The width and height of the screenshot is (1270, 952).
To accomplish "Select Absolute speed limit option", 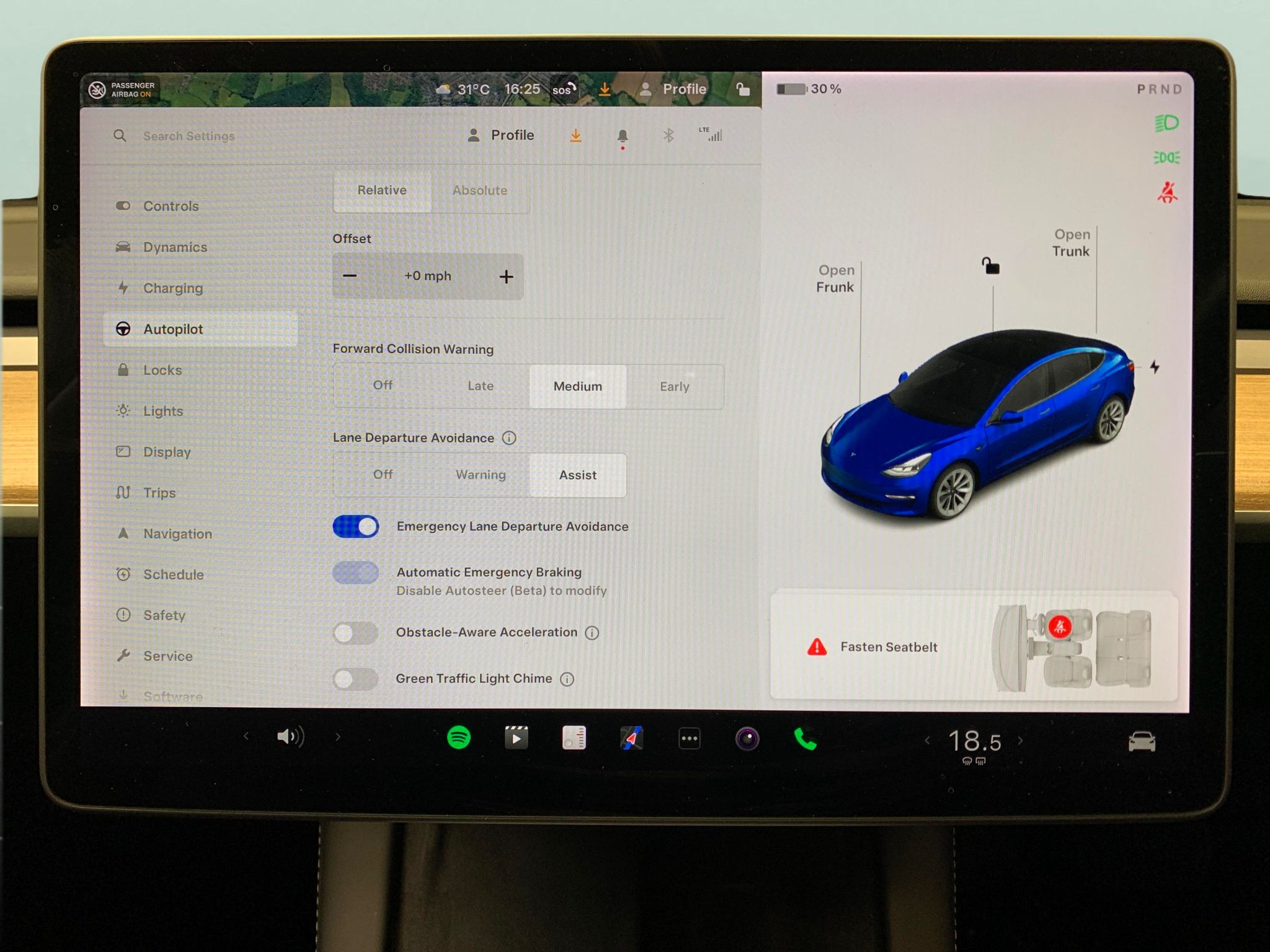I will click(480, 190).
